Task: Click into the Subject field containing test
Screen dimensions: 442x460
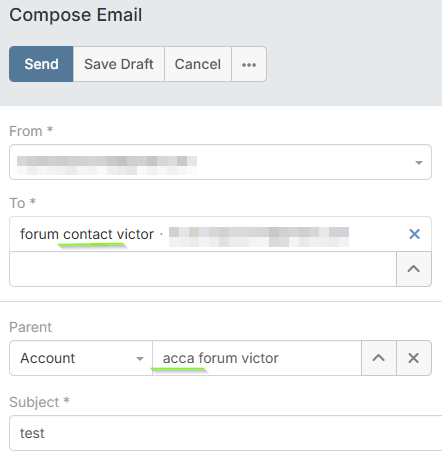Action: pyautogui.click(x=226, y=433)
